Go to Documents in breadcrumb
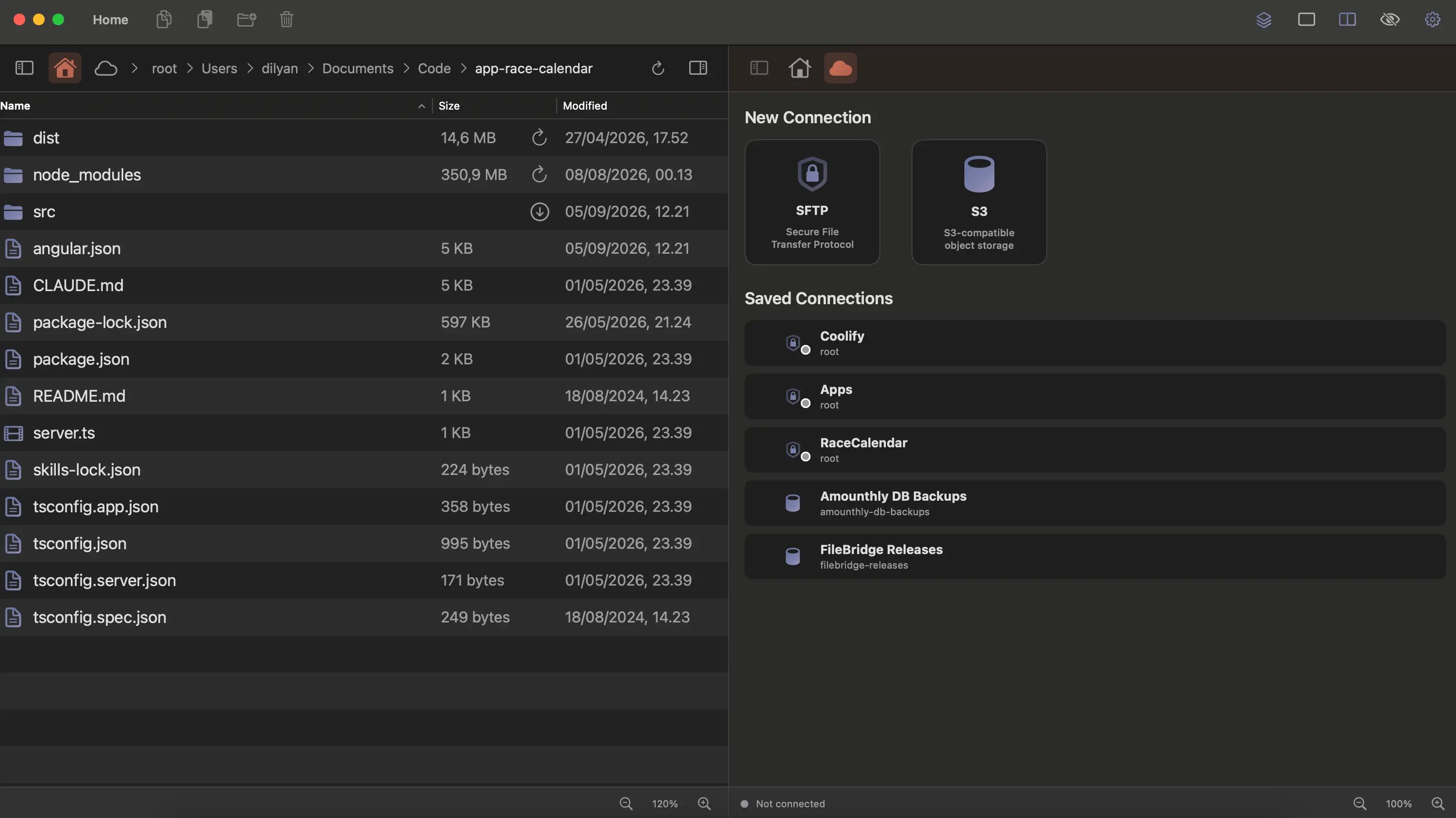The height and width of the screenshot is (818, 1456). 358,68
